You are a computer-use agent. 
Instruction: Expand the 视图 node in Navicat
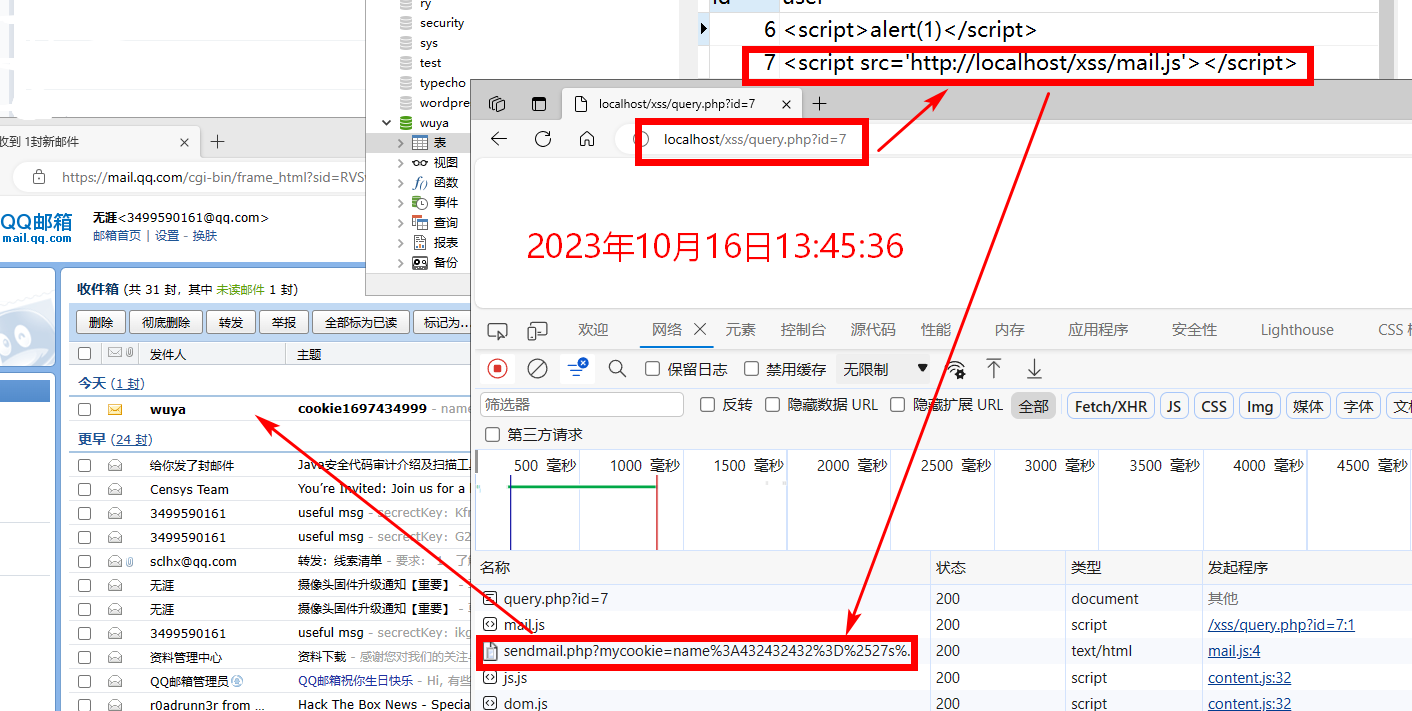[401, 163]
